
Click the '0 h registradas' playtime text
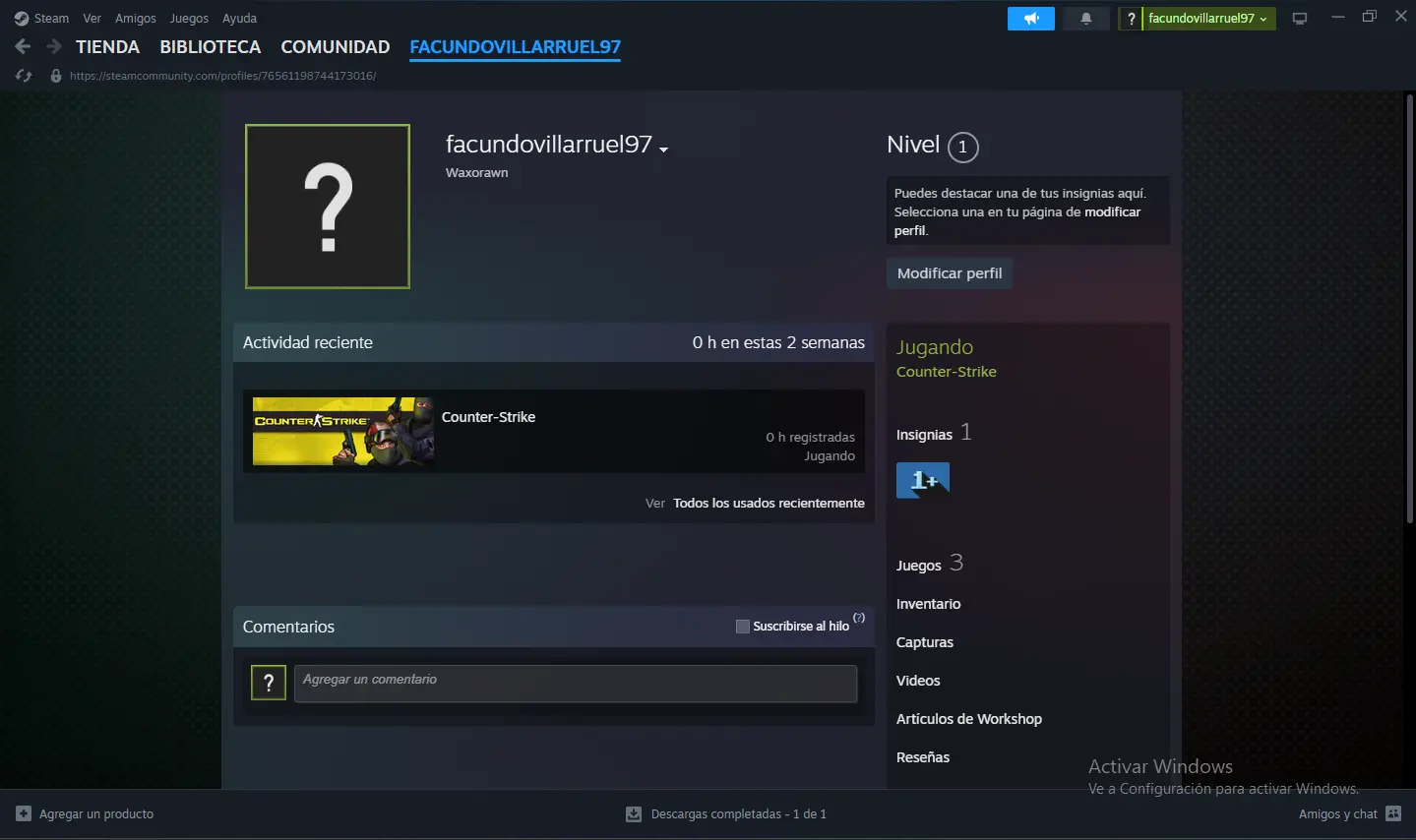click(x=811, y=437)
